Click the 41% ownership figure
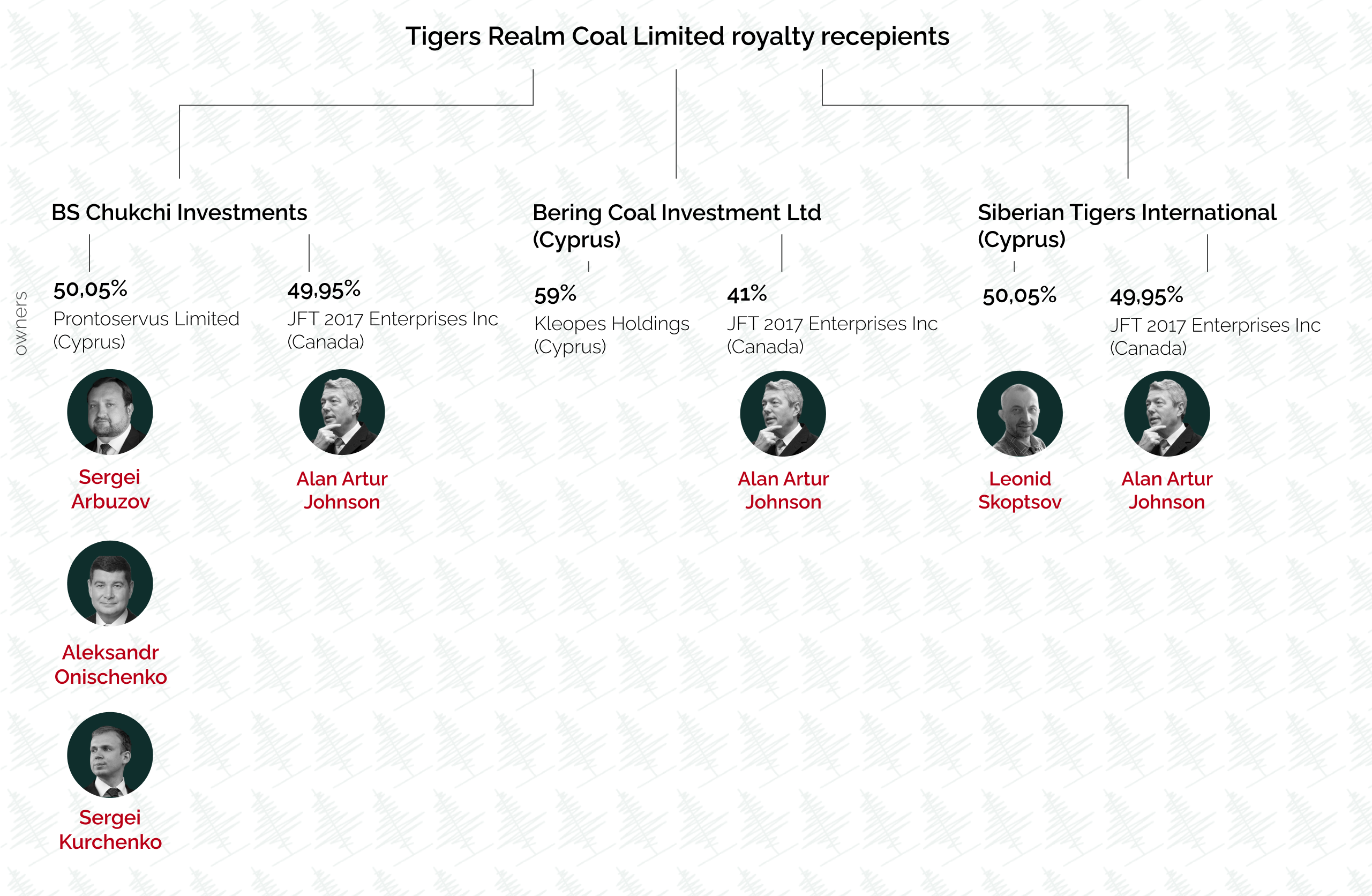This screenshot has height=896, width=1372. click(x=746, y=294)
